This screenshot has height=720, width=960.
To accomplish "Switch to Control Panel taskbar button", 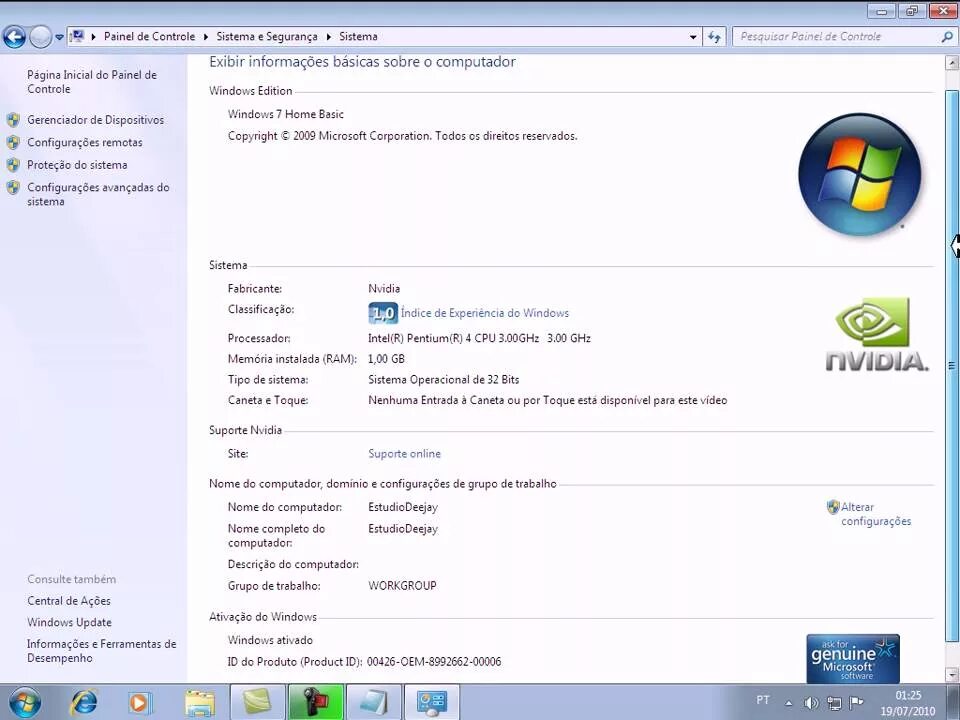I will [432, 702].
